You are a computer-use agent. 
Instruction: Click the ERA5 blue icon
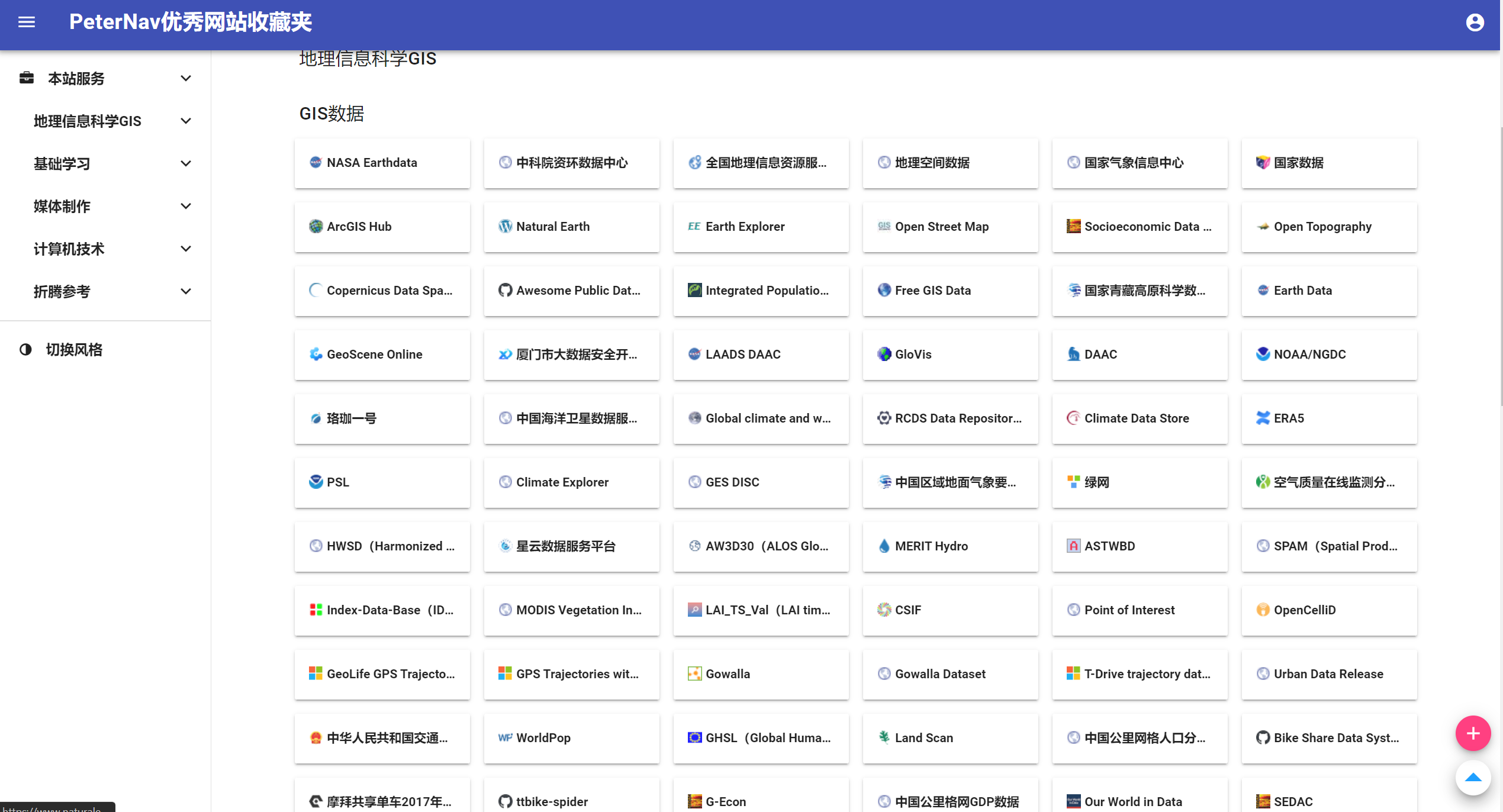coord(1263,418)
